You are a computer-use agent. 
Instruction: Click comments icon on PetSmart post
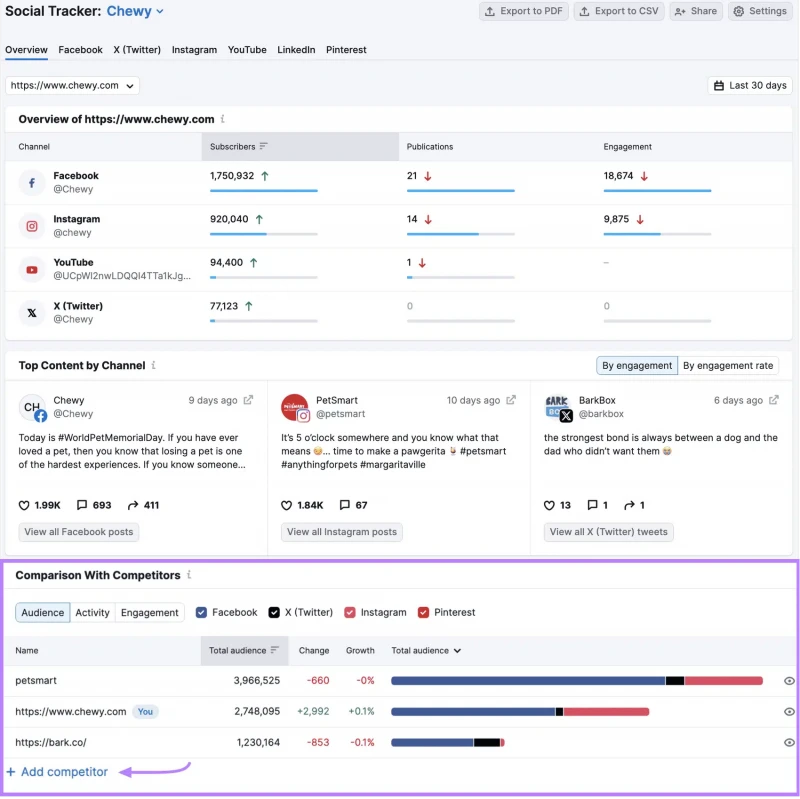point(345,505)
